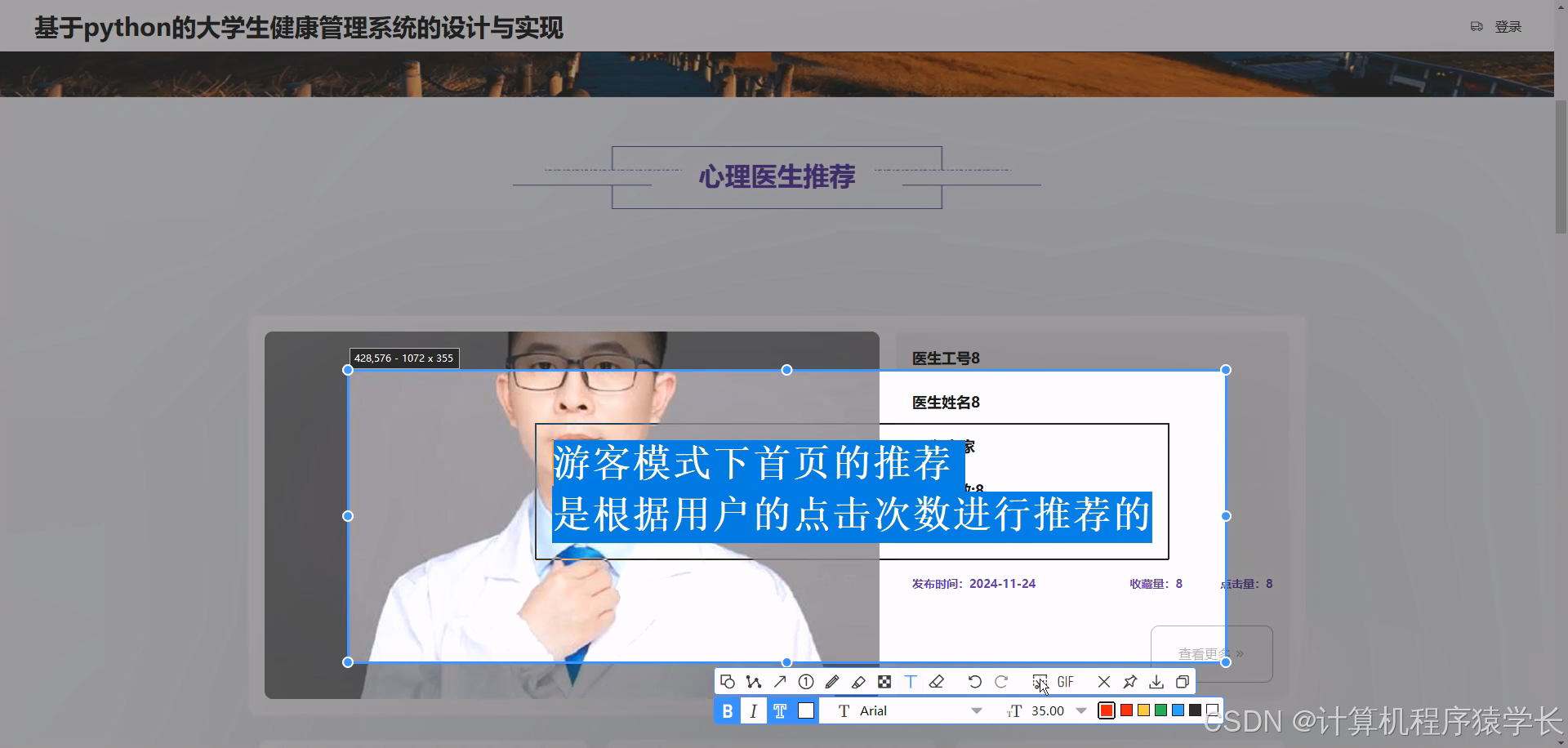Pick the red palette swatch
This screenshot has width=1568, height=748.
click(x=1126, y=710)
